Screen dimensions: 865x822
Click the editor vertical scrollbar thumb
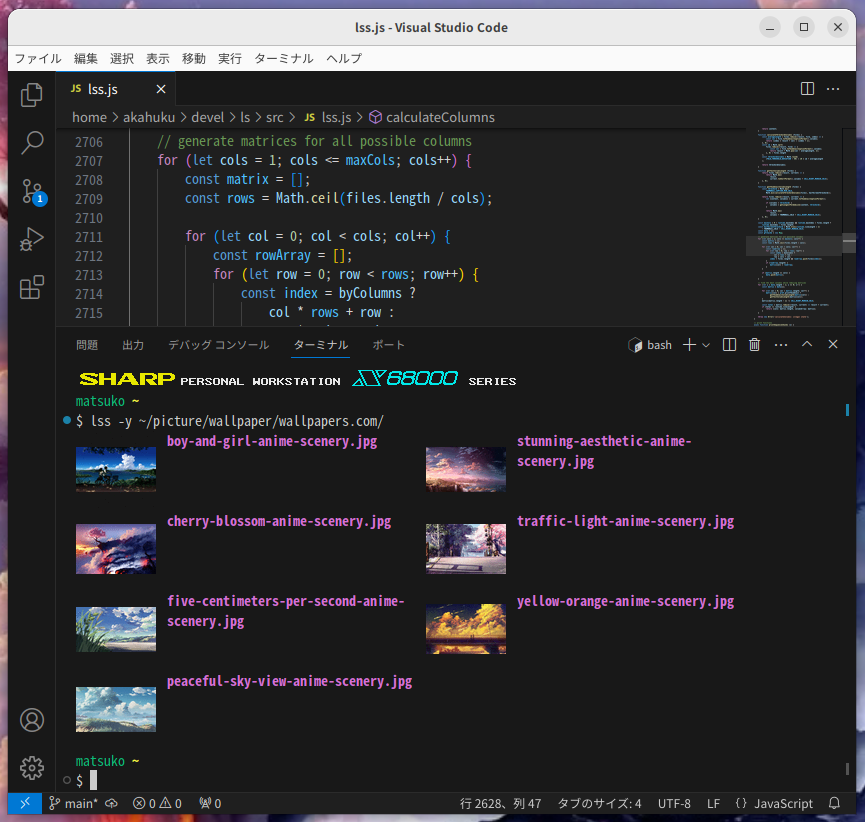coord(849,241)
